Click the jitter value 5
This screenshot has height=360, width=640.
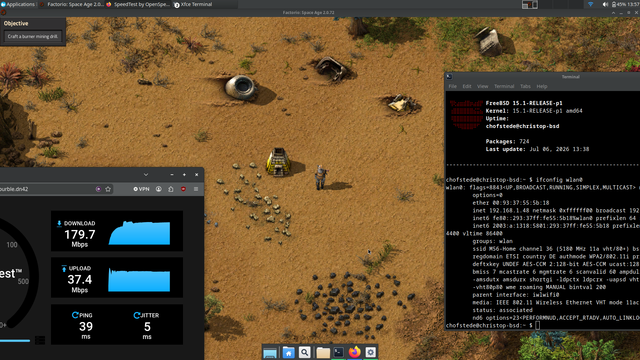(147, 327)
